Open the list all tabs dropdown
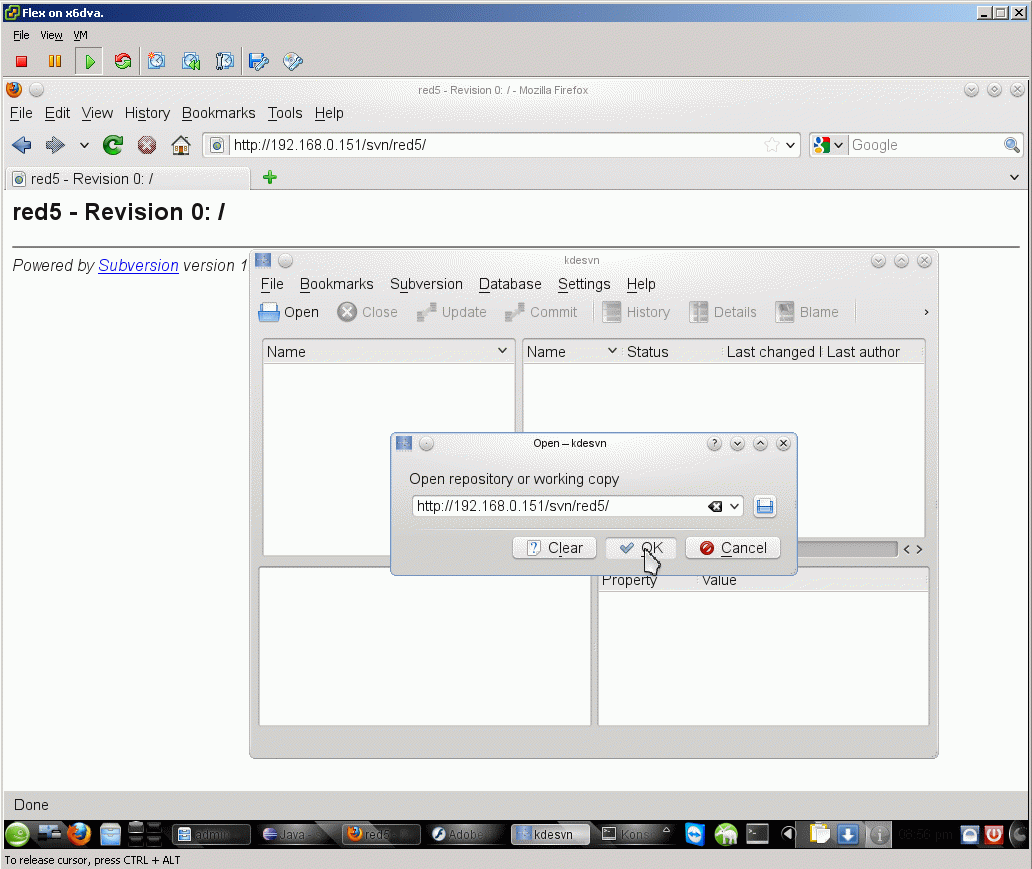1032x869 pixels. (1014, 177)
